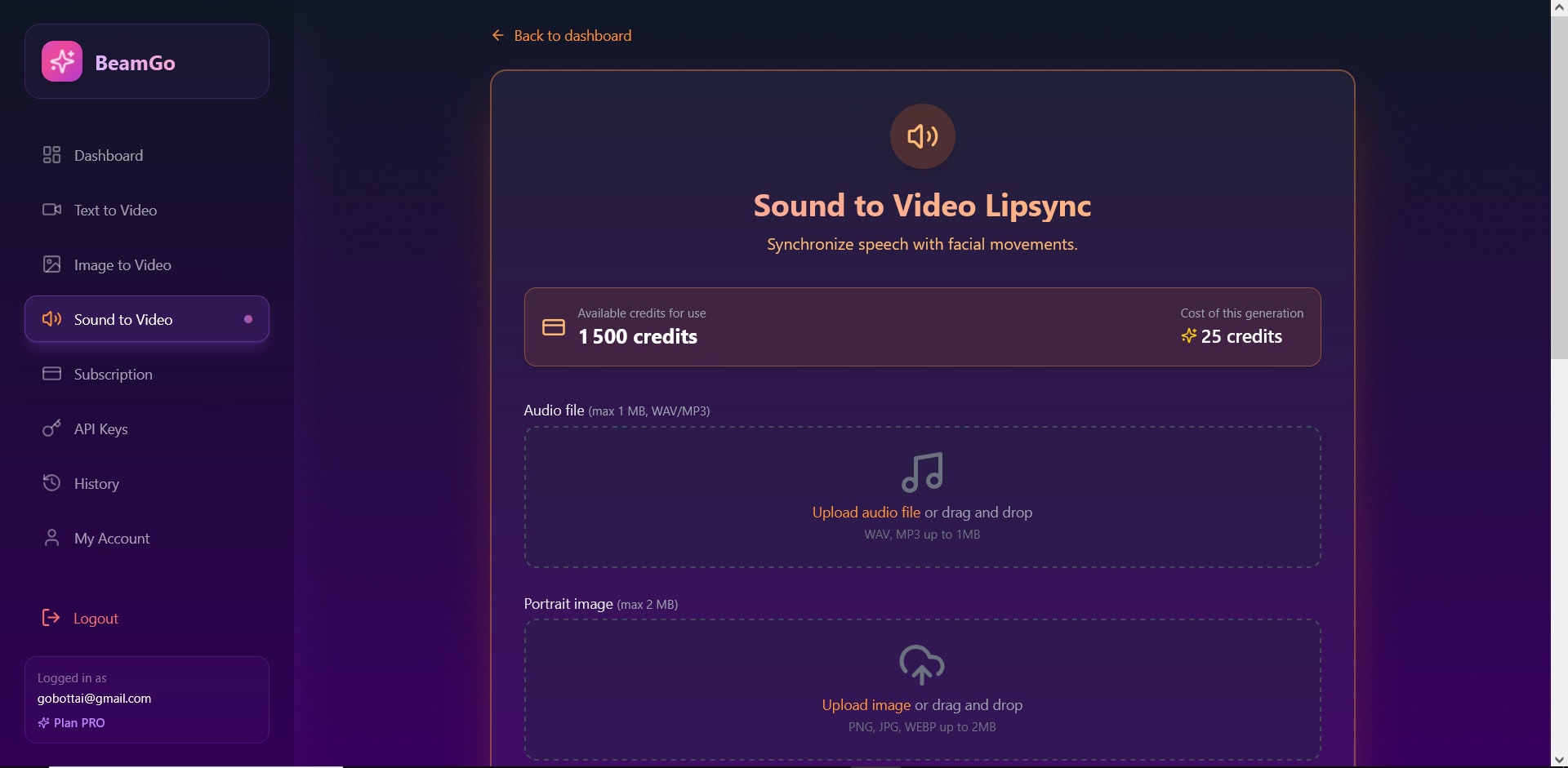Click the Sound to Video speaker icon in sidebar
1568x768 pixels.
coord(51,319)
